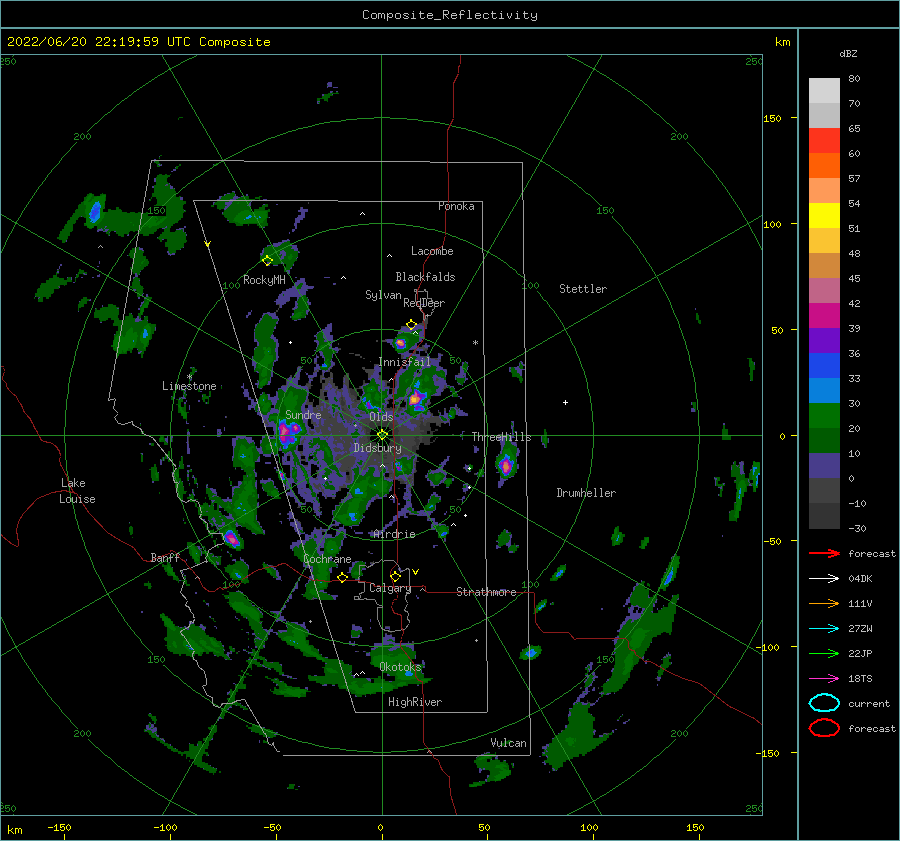Click the Lake Louise label

[x=77, y=491]
